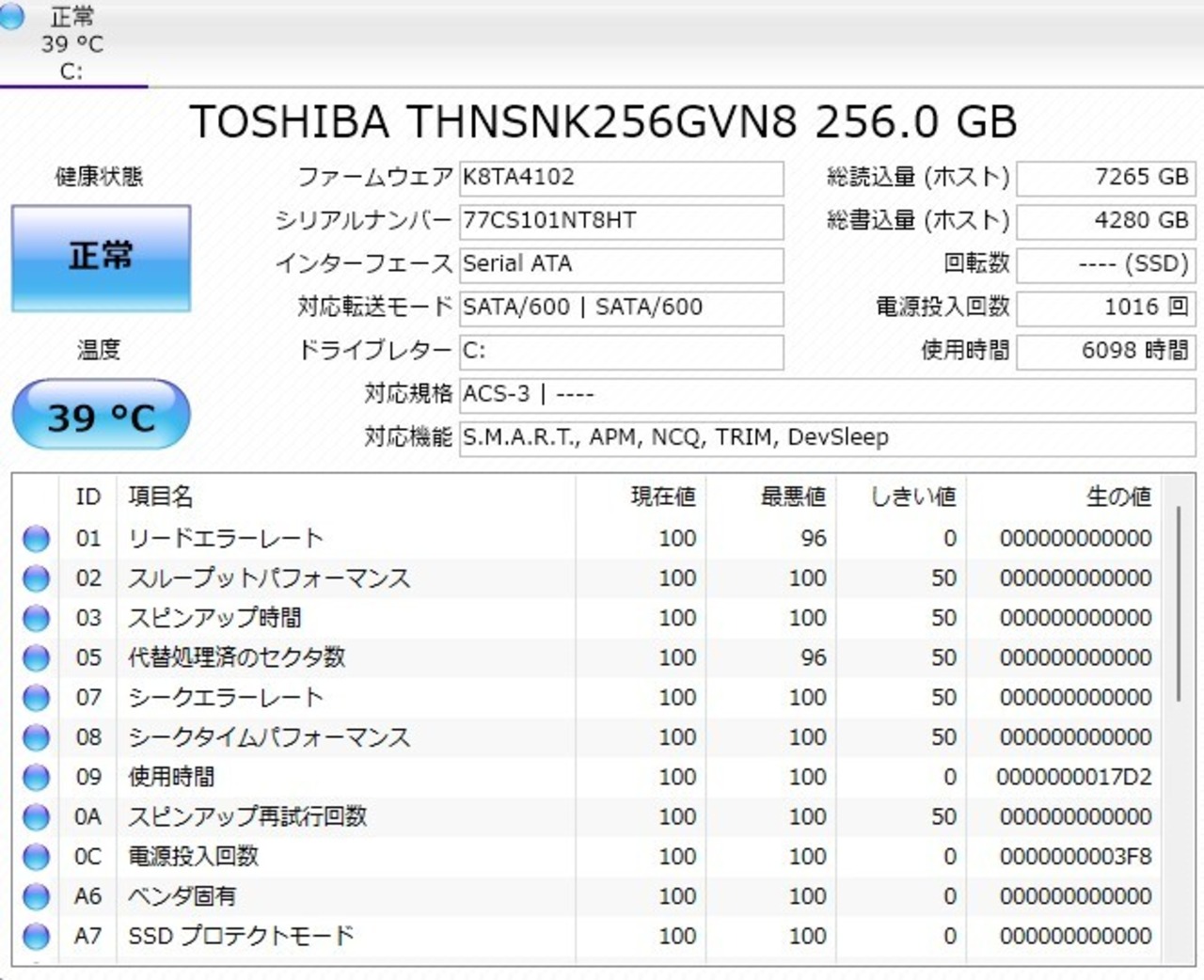Select the スループットパフォーマンス attribute row
Screen dimensions: 1204x980
point(589,578)
